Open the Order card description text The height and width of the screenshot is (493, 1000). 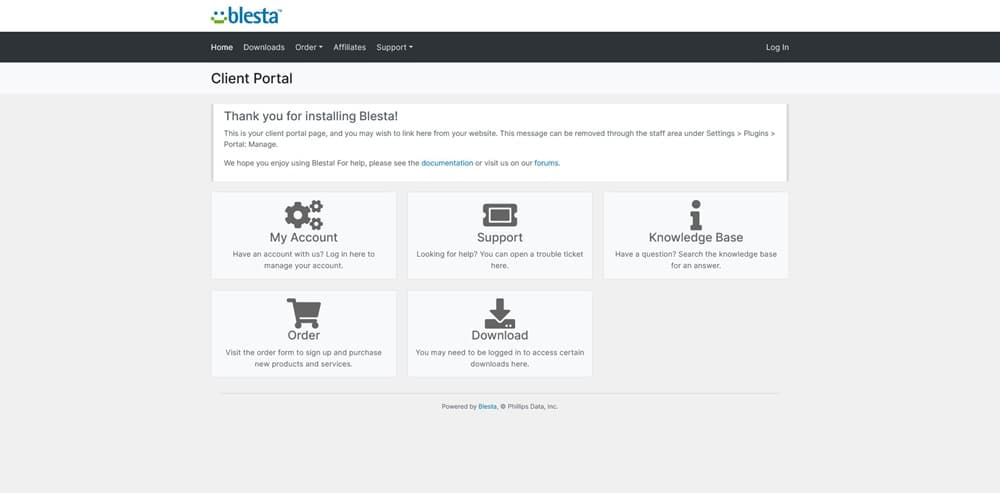click(x=304, y=358)
